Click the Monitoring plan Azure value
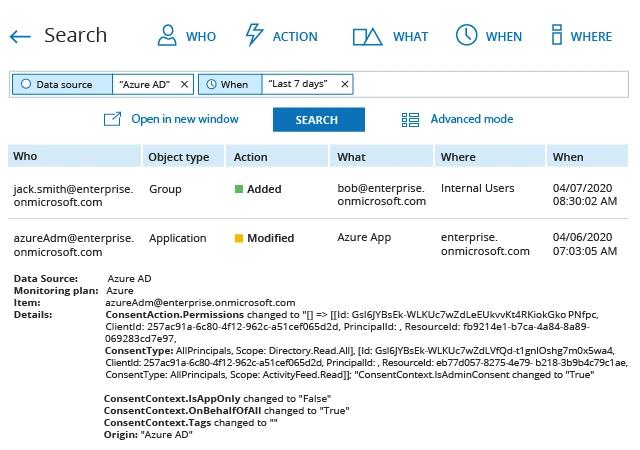Viewport: 640px width, 450px height. click(x=120, y=291)
